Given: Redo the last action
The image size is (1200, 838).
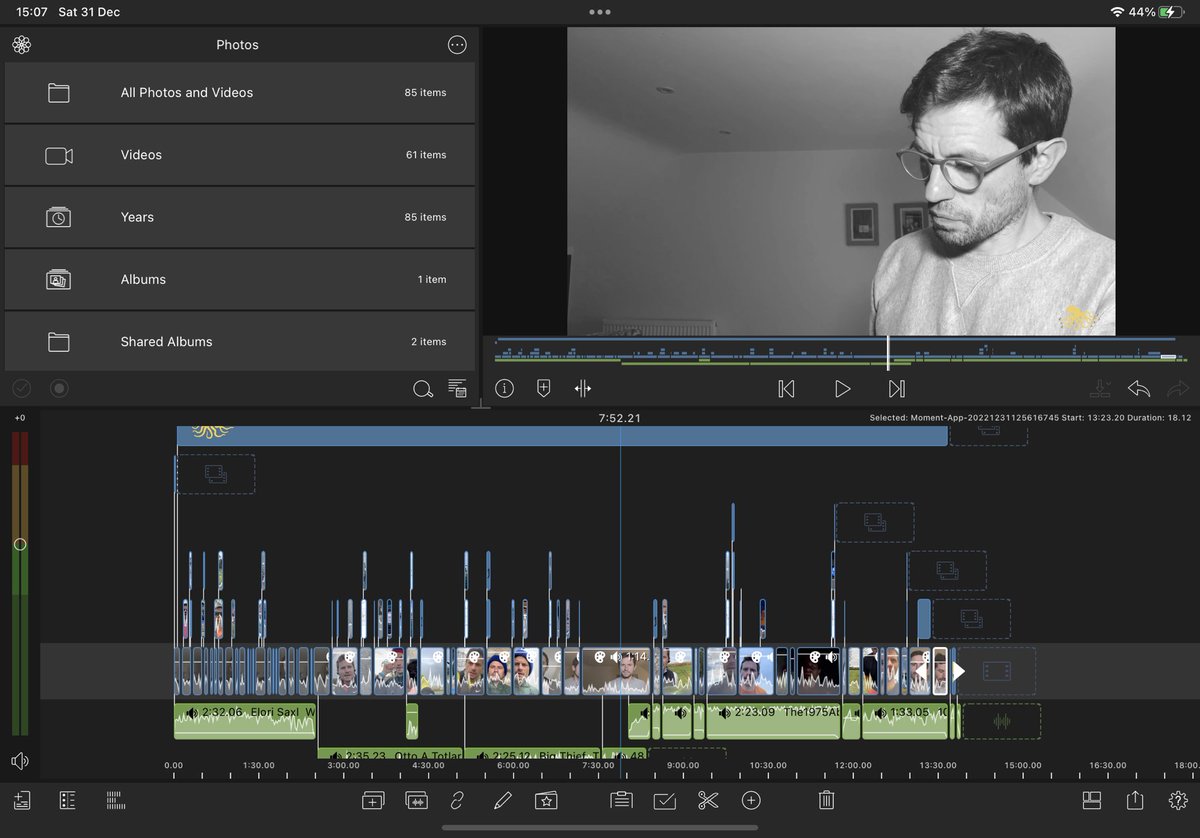Looking at the screenshot, I should (x=1178, y=389).
